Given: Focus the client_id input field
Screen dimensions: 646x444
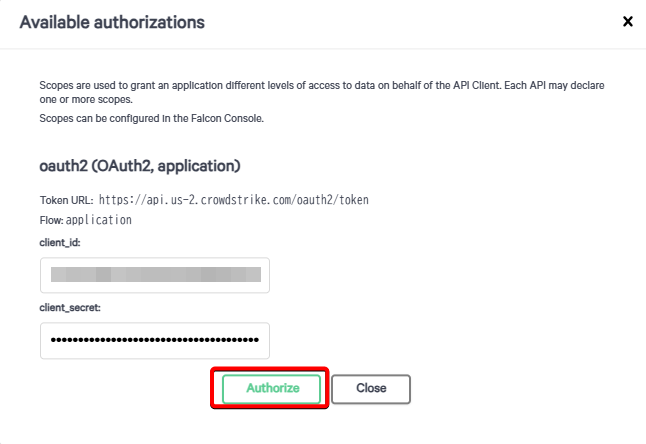Looking at the screenshot, I should click(155, 275).
